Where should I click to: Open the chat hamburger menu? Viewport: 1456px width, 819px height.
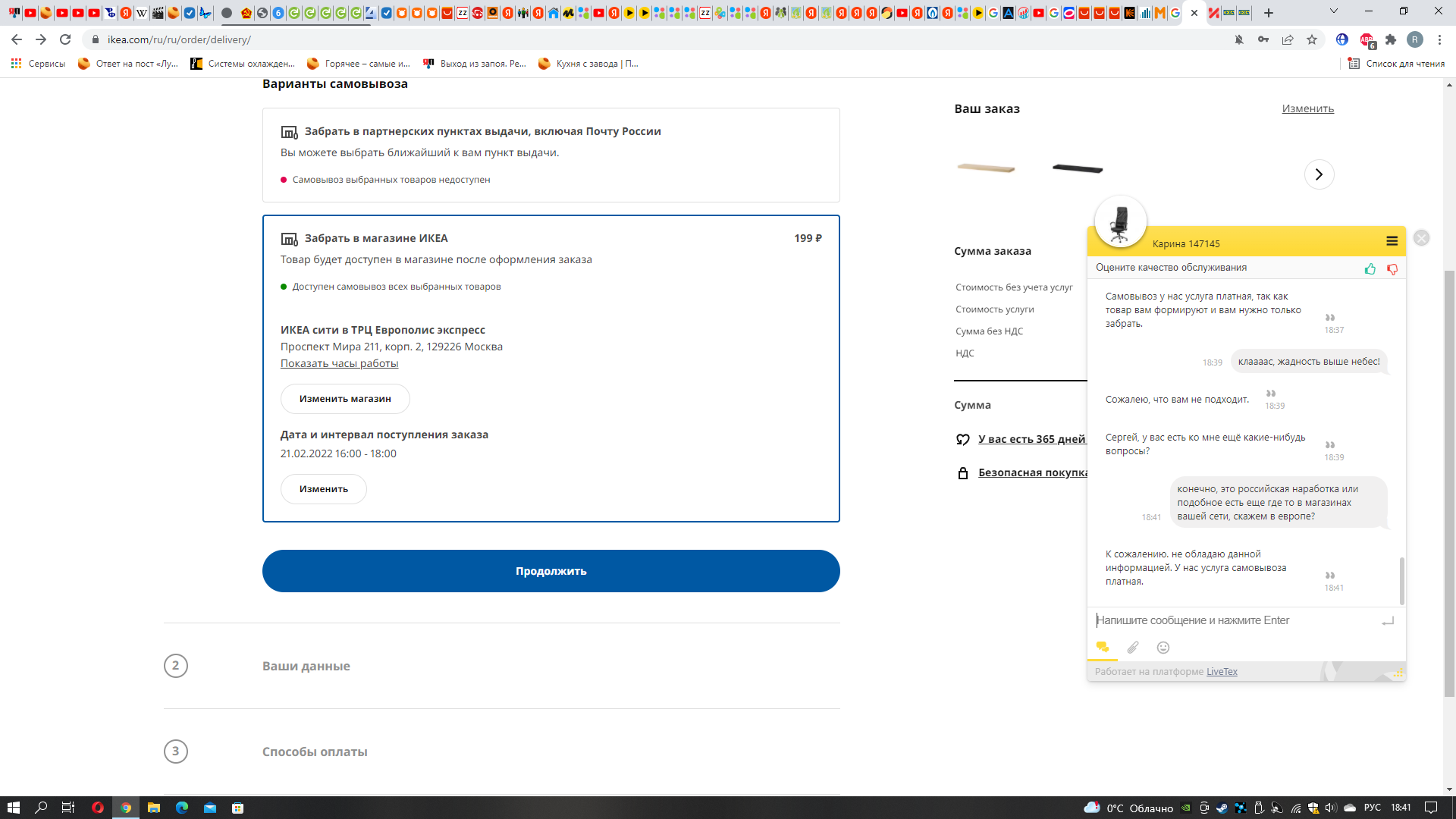pyautogui.click(x=1392, y=241)
